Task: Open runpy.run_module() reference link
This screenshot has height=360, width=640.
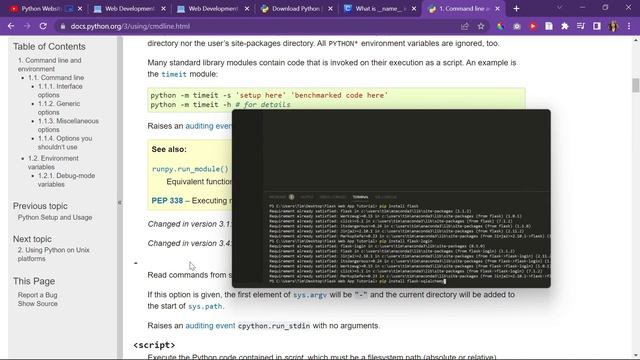Action: click(190, 169)
